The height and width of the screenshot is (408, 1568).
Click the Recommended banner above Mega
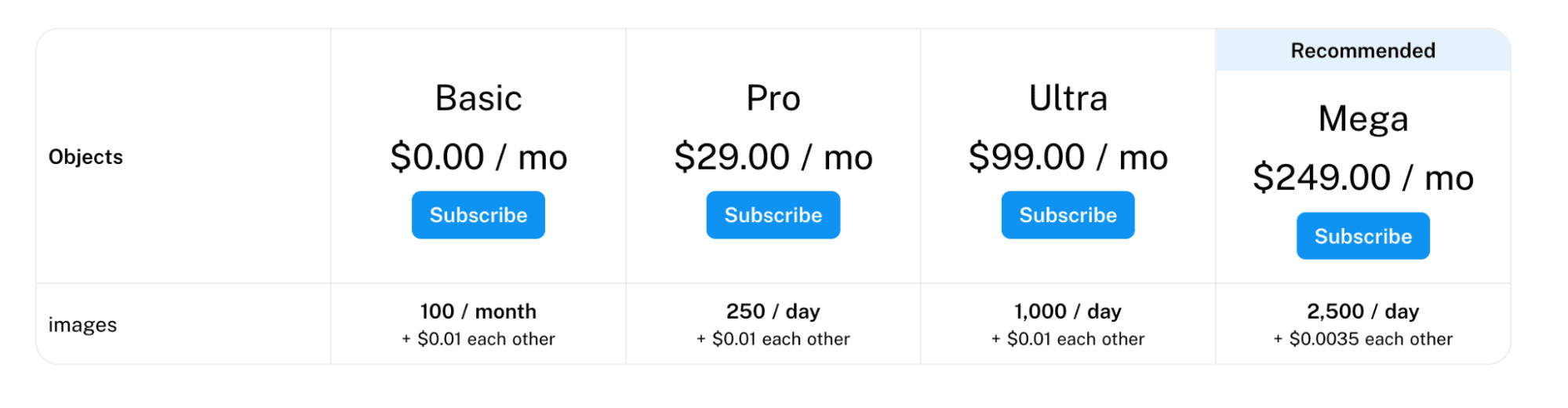click(1363, 50)
